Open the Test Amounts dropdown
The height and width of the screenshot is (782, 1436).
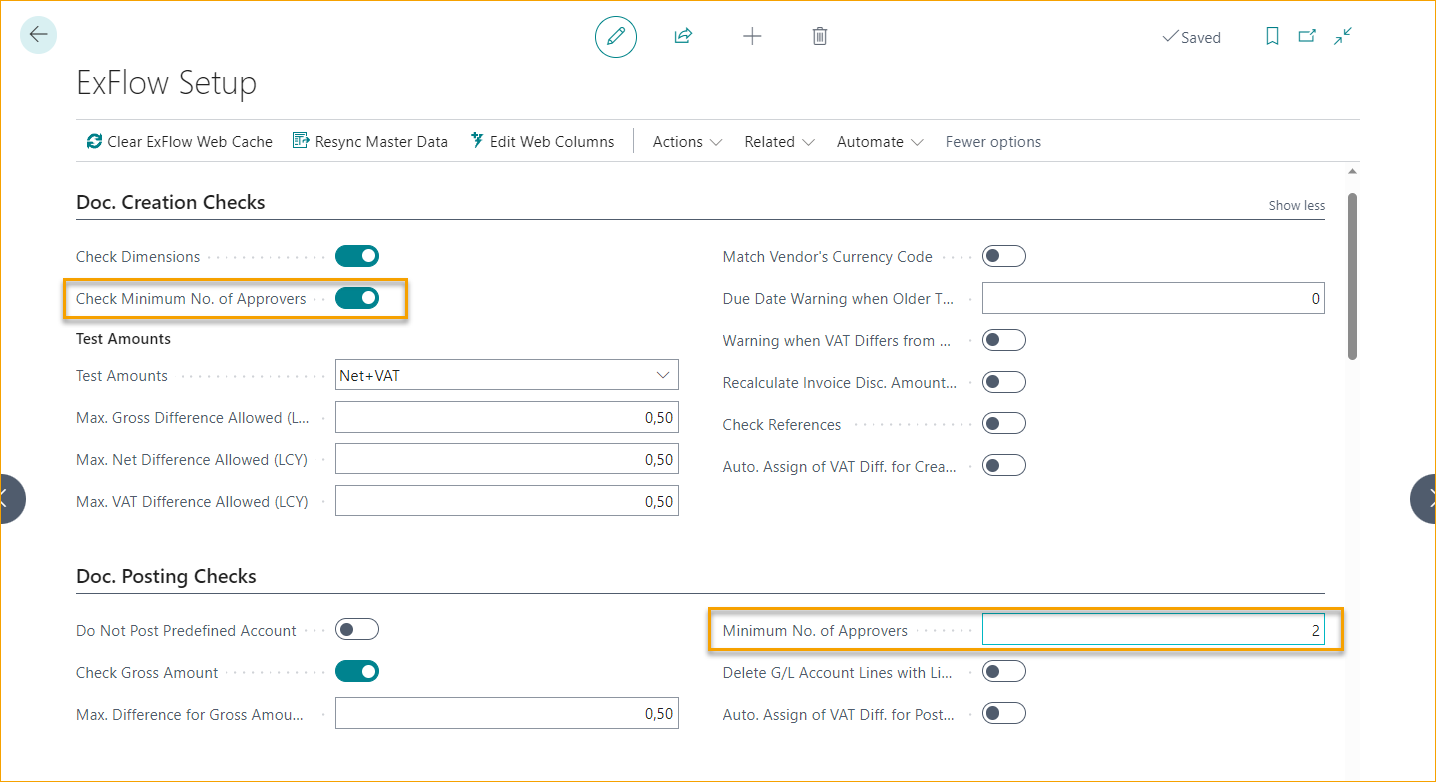click(507, 375)
